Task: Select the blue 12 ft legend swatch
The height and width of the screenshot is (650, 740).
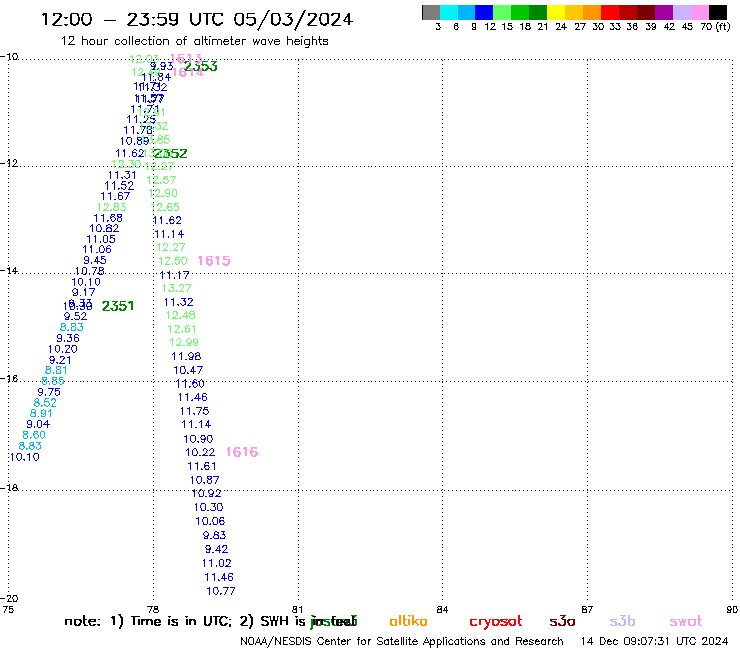Action: point(484,12)
